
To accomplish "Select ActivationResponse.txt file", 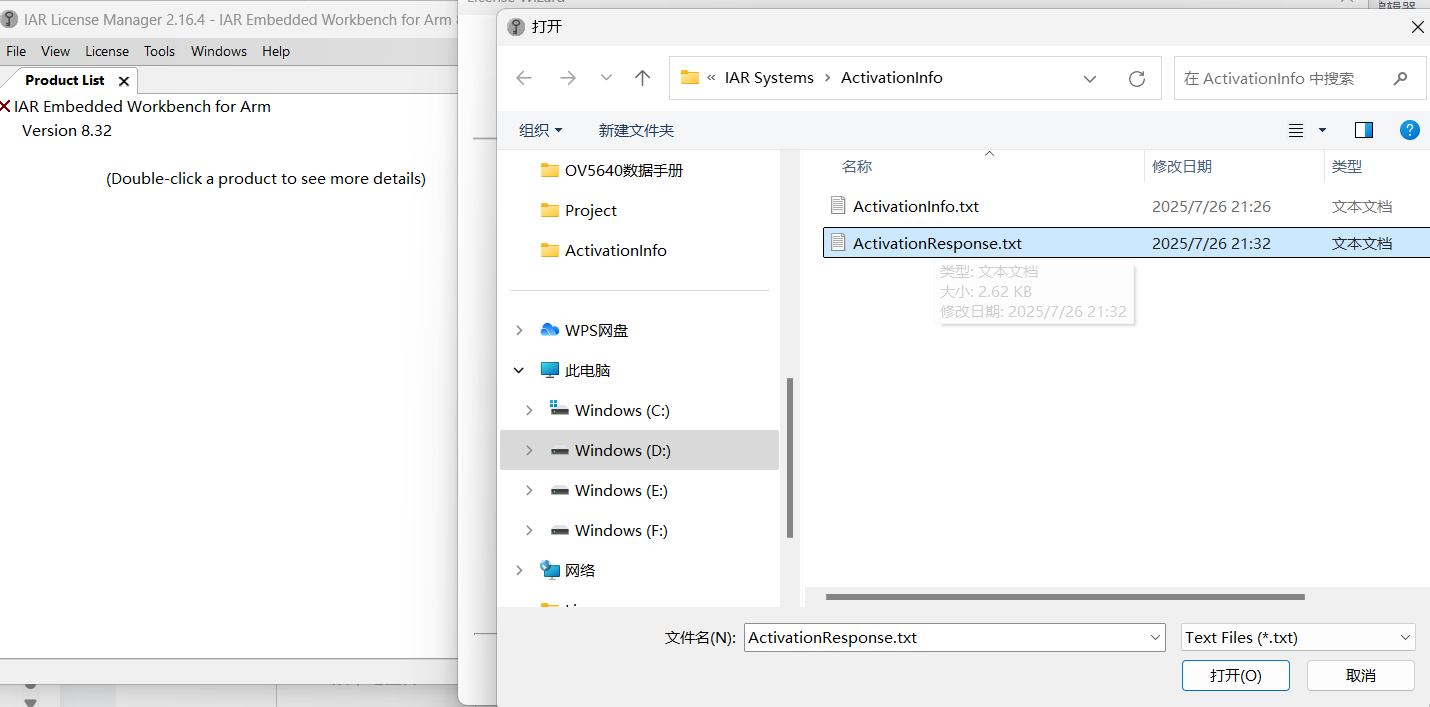I will pos(1127,243).
